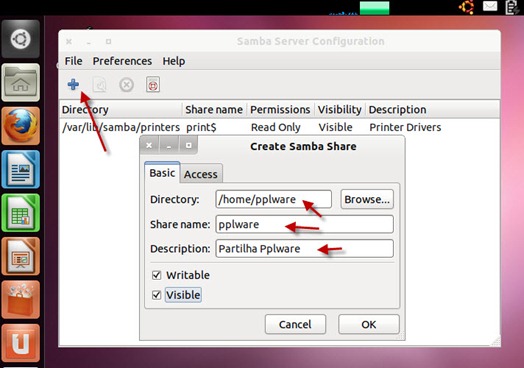The width and height of the screenshot is (524, 368).
Task: Sort by the Permissions column header
Action: [x=280, y=110]
